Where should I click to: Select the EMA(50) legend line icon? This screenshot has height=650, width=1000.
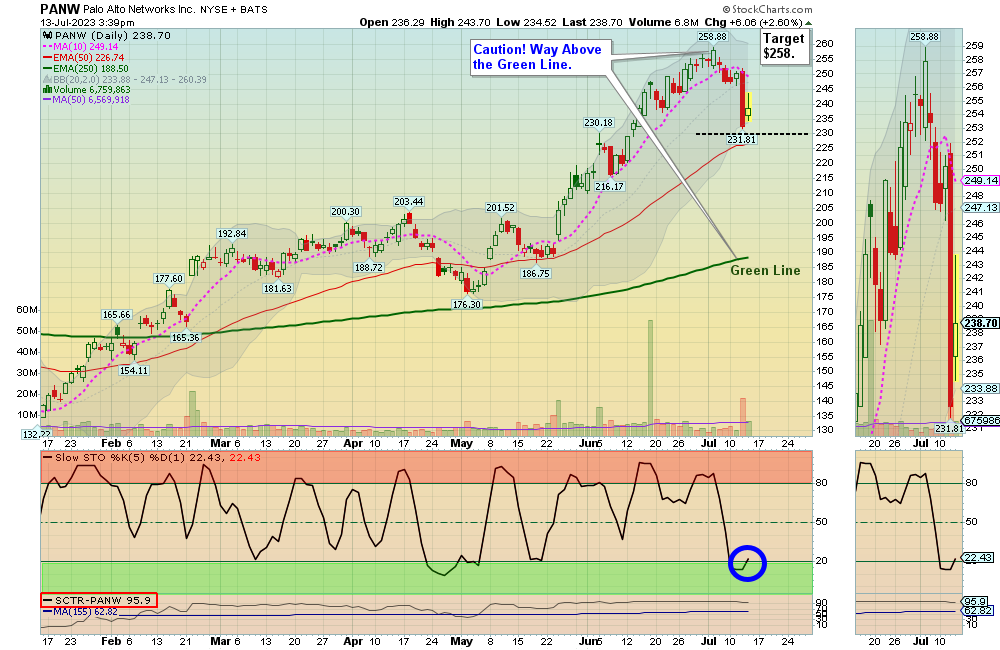pyautogui.click(x=46, y=57)
